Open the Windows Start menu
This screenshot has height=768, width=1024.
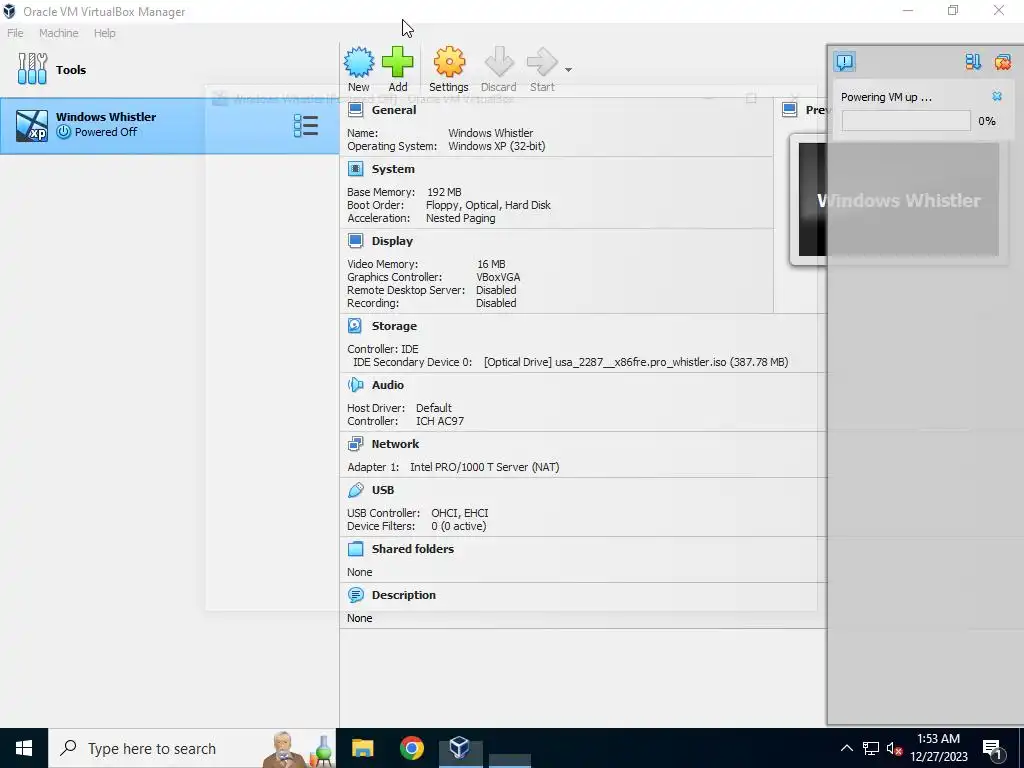24,748
